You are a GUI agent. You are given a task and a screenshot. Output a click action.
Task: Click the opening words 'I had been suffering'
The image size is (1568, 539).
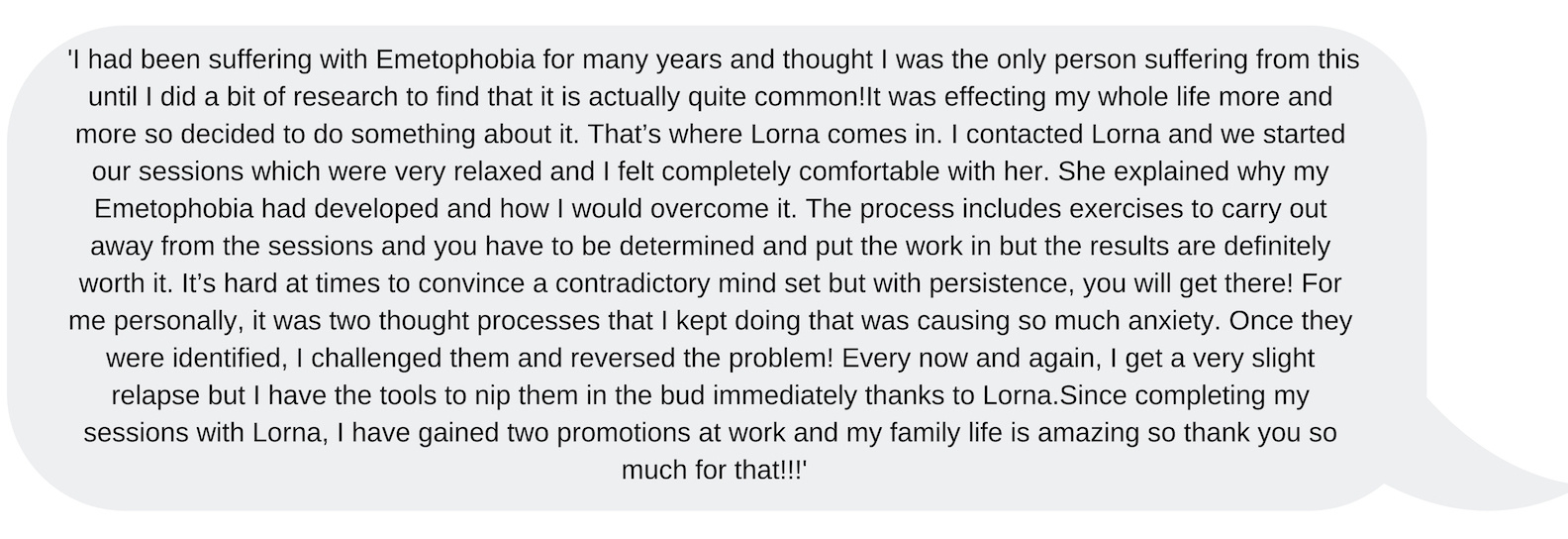click(x=191, y=59)
